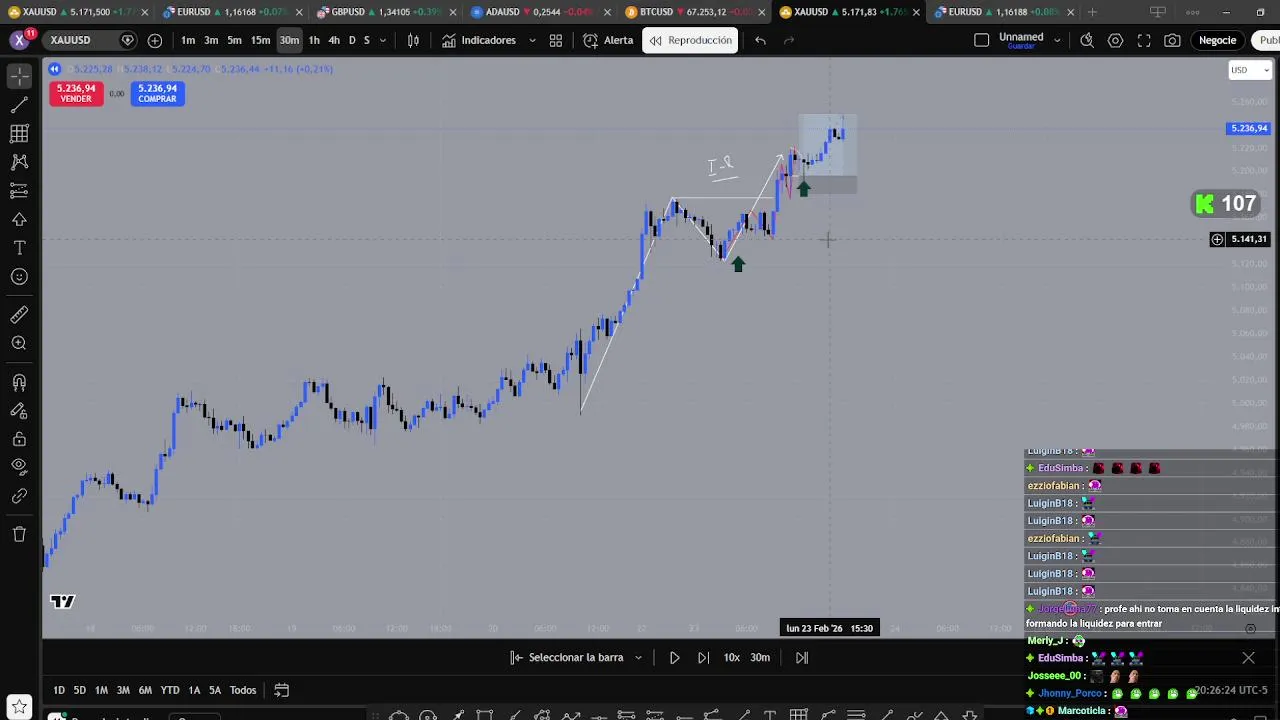The width and height of the screenshot is (1280, 720).
Task: Open favorites star at bottom left
Action: coord(19,707)
